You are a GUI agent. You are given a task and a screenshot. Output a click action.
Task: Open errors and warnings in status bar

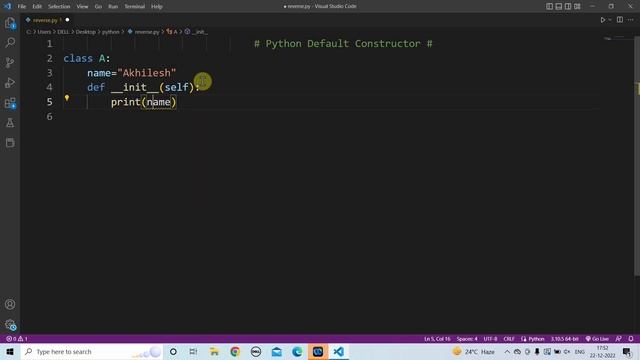click(17, 339)
